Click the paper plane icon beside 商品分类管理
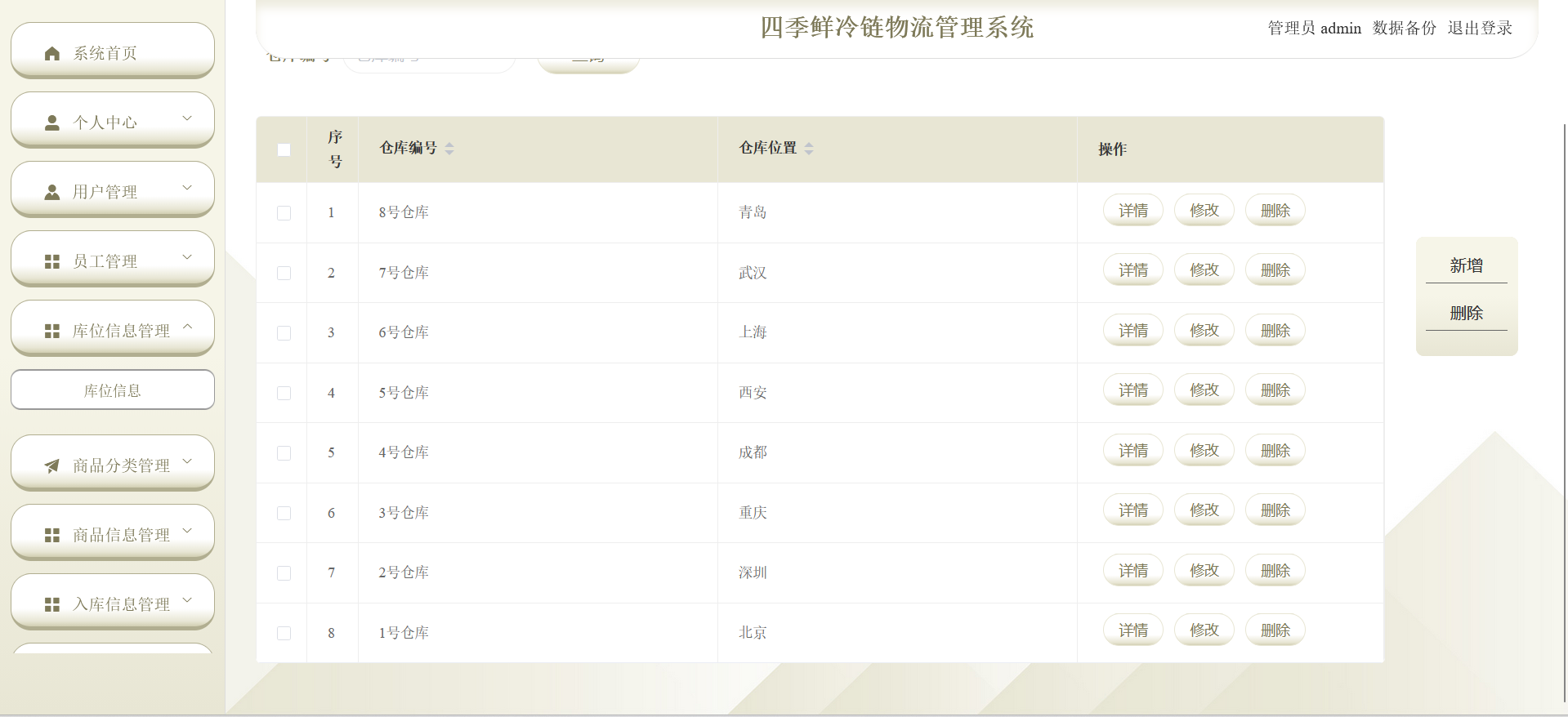This screenshot has width=1568, height=717. coord(52,466)
